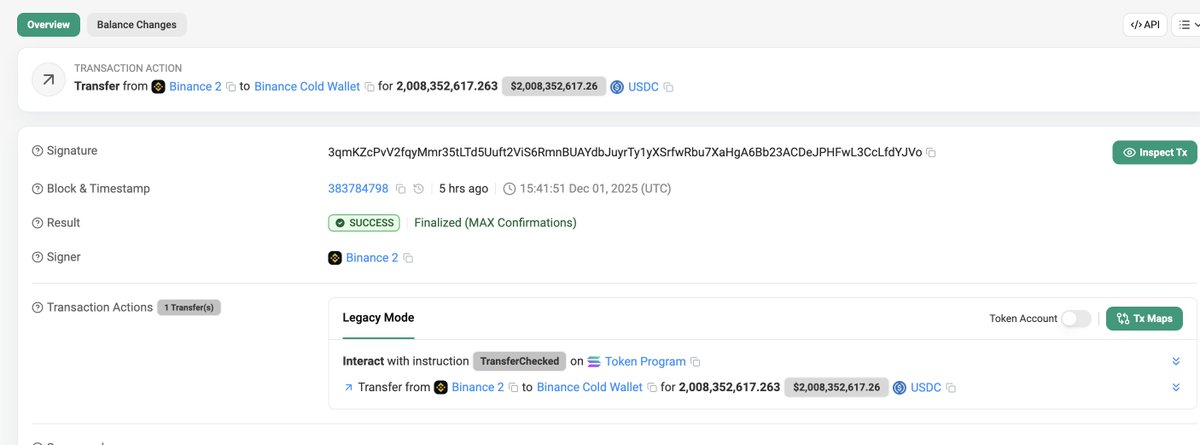Click the Finalized (MAX Confirmations) text
This screenshot has width=1200, height=445.
click(x=495, y=223)
